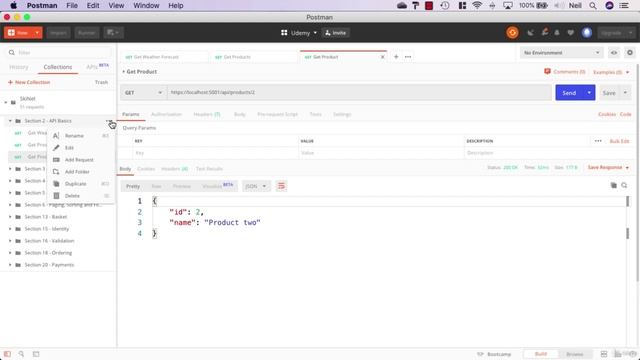Open the Examples dropdown
Screen dimensions: 640x360
611,72
